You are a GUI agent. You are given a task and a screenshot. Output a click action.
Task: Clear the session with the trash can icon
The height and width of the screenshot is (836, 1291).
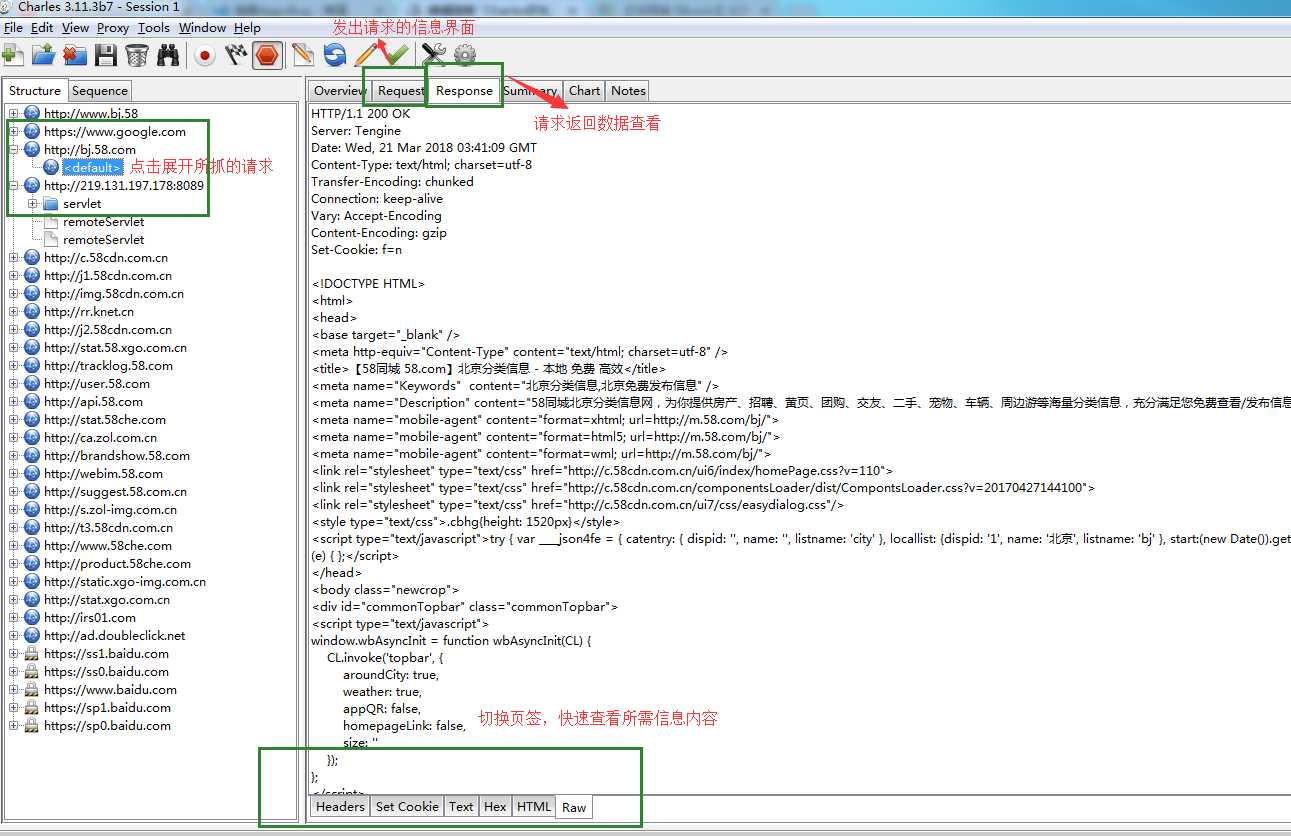pos(137,55)
